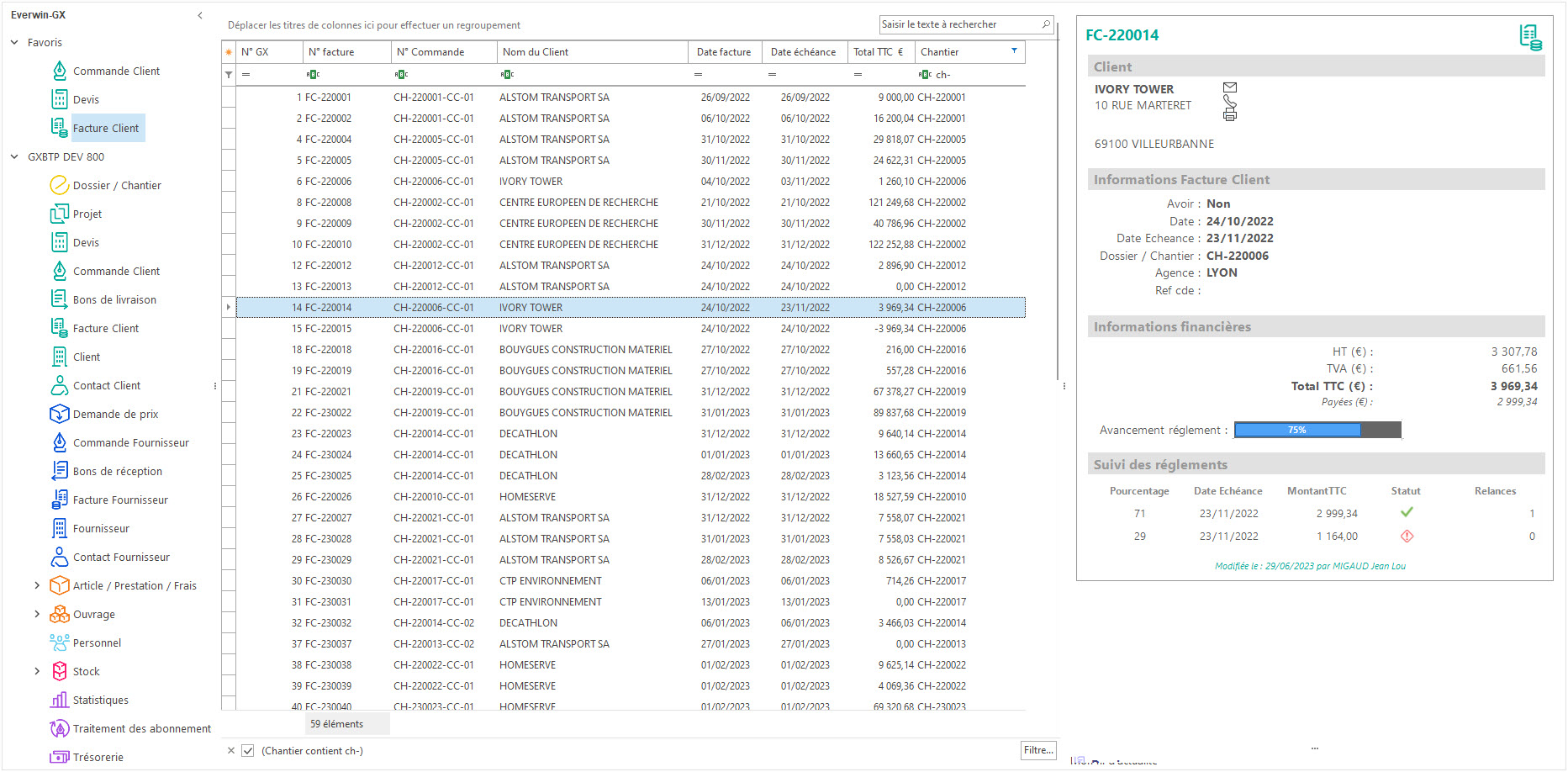The height and width of the screenshot is (772, 1568).
Task: Click the search magnifier icon
Action: [x=1046, y=24]
